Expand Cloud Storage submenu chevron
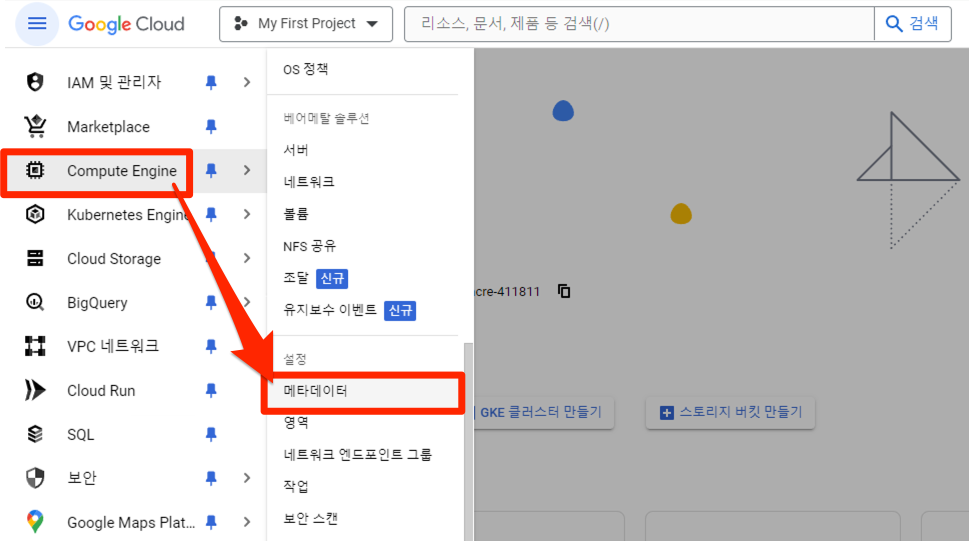This screenshot has height=541, width=969. point(247,258)
